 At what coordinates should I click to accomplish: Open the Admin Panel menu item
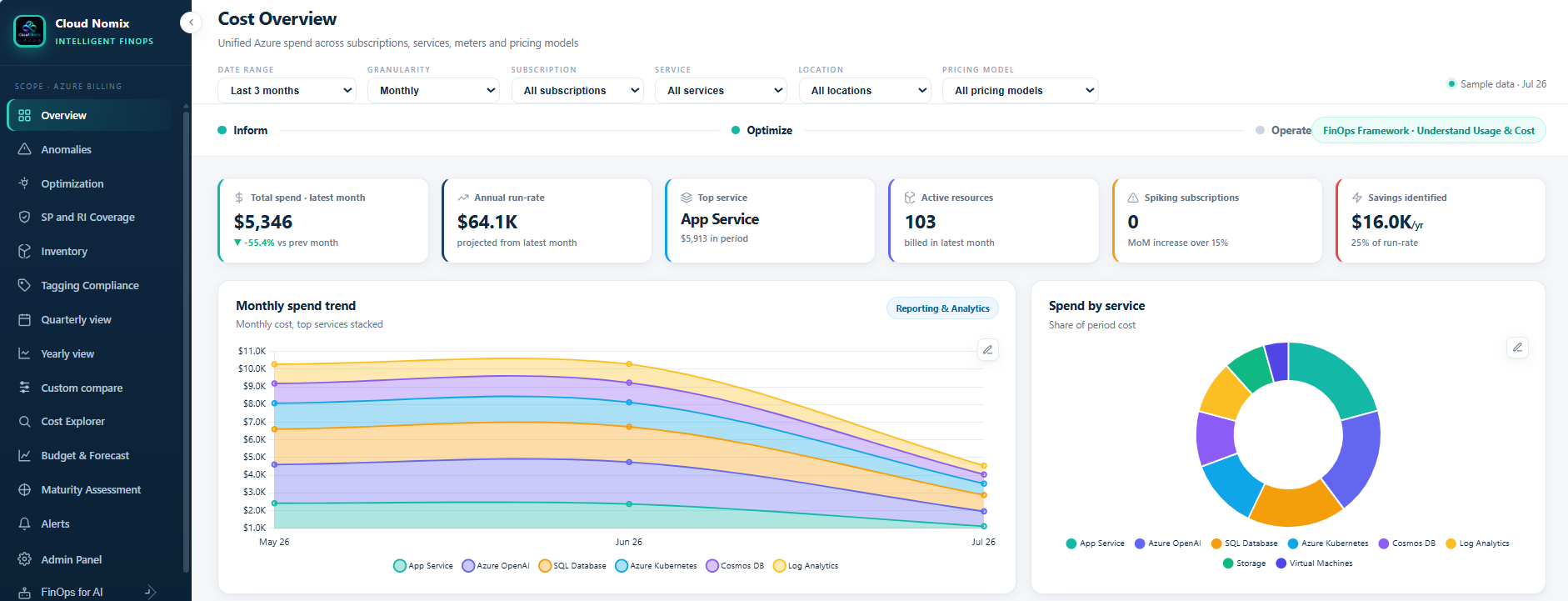coord(89,559)
